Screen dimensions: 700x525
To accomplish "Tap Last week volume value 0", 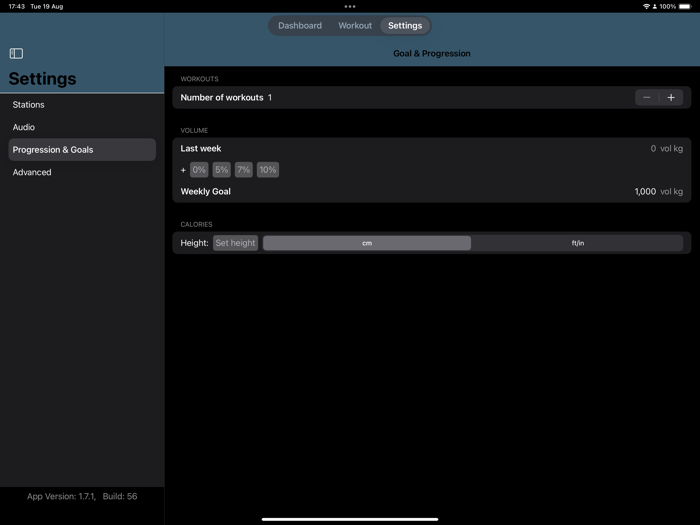I will pos(653,149).
